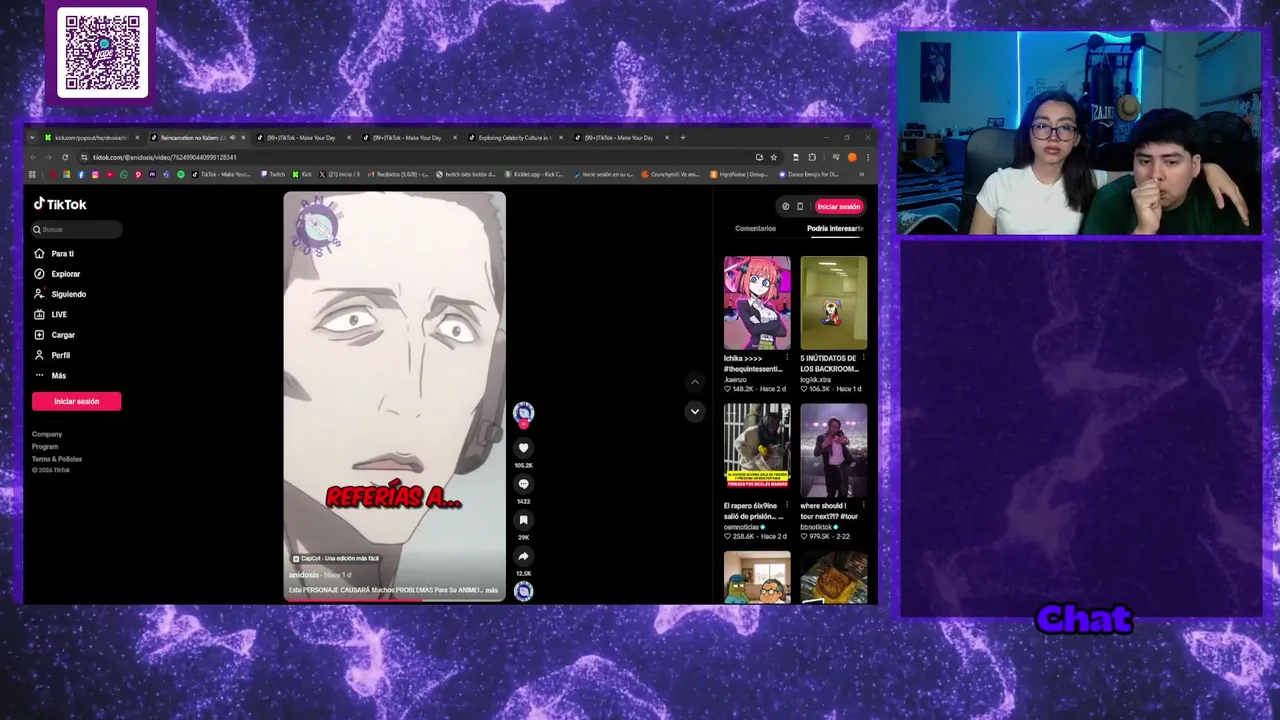Open the Backrooms video thumbnail
The height and width of the screenshot is (720, 1280).
point(833,303)
